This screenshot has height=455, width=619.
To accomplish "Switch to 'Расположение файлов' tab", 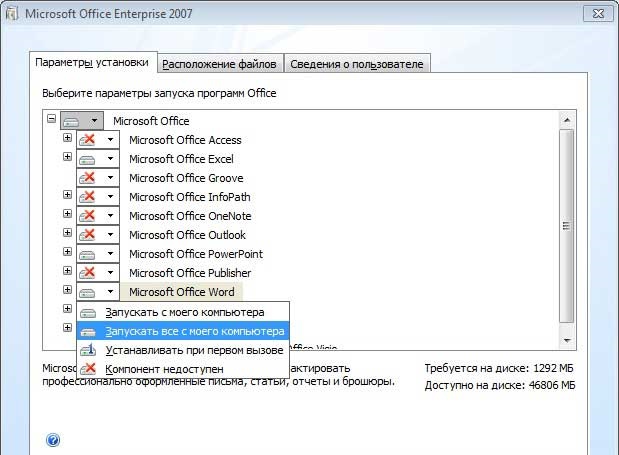I will pyautogui.click(x=219, y=64).
